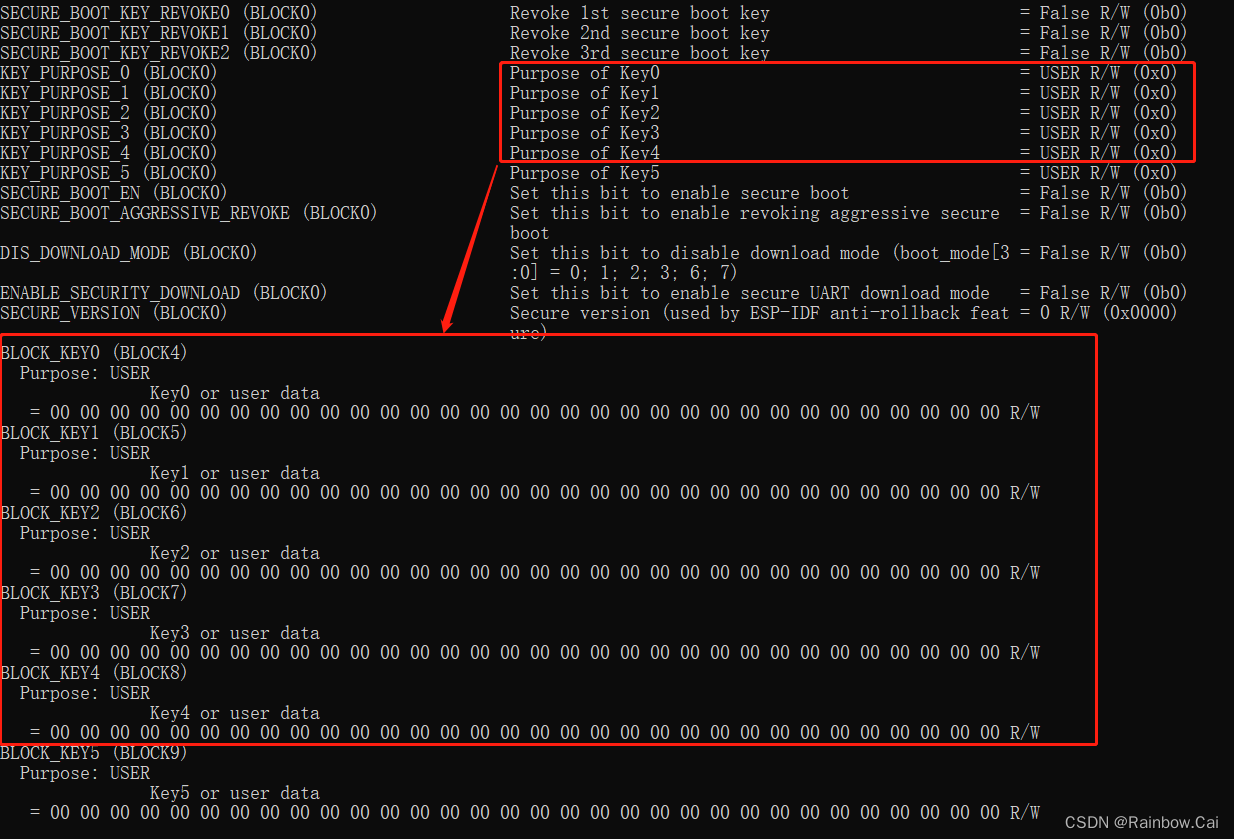
Task: Click BLOCK_KEY1 (BLOCK5) heading
Action: tap(94, 433)
